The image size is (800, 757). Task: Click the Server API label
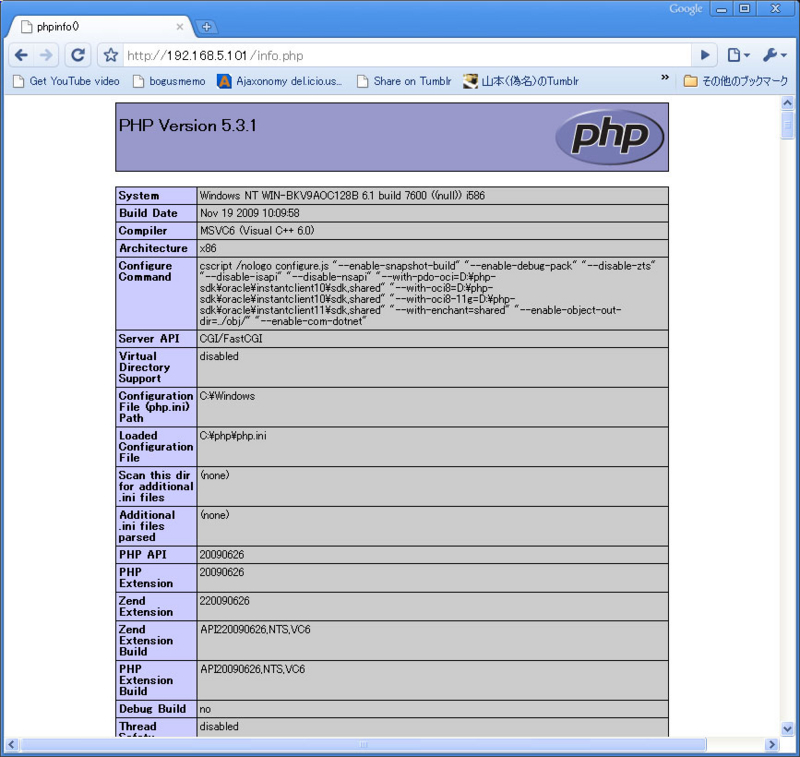coord(149,339)
